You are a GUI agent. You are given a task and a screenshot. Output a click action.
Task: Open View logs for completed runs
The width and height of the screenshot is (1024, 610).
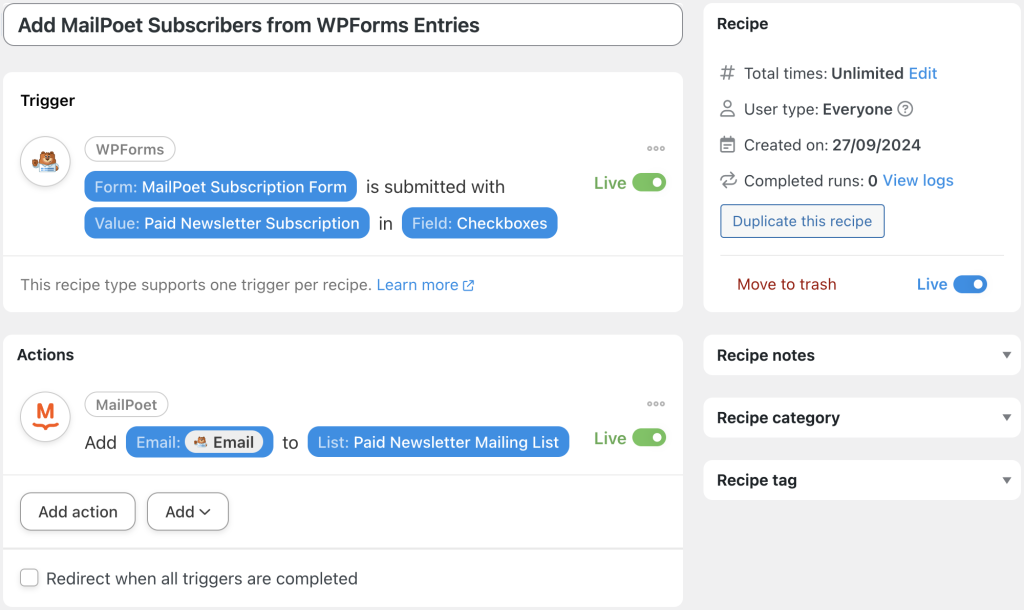coord(917,181)
